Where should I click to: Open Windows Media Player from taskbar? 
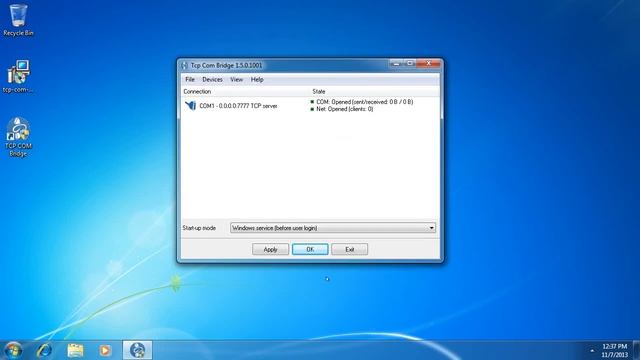(105, 350)
